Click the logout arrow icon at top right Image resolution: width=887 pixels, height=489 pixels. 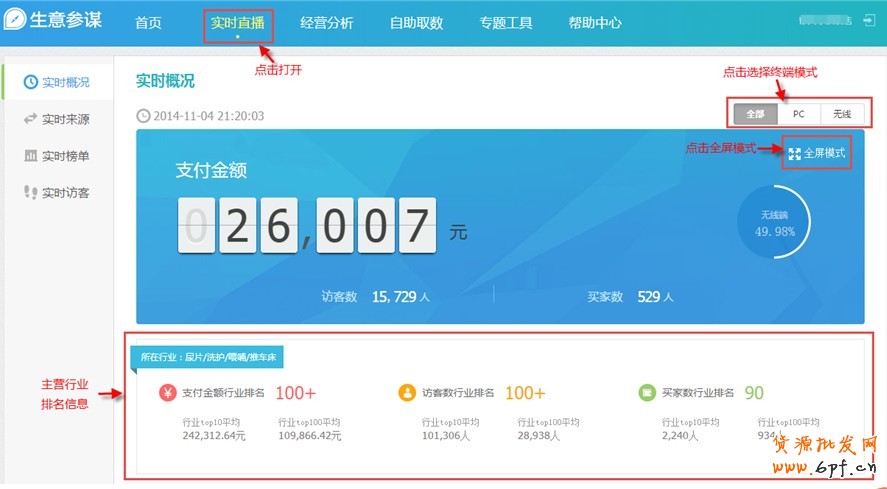point(866,19)
